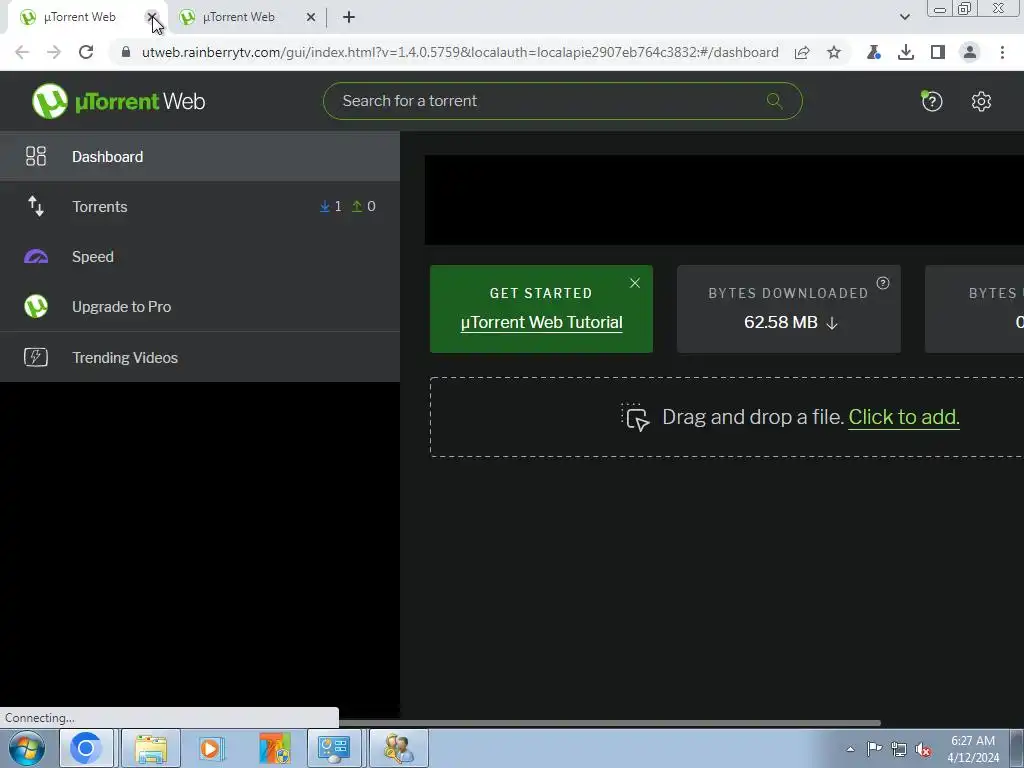Open browser downloads icon
The width and height of the screenshot is (1024, 768).
click(x=906, y=52)
